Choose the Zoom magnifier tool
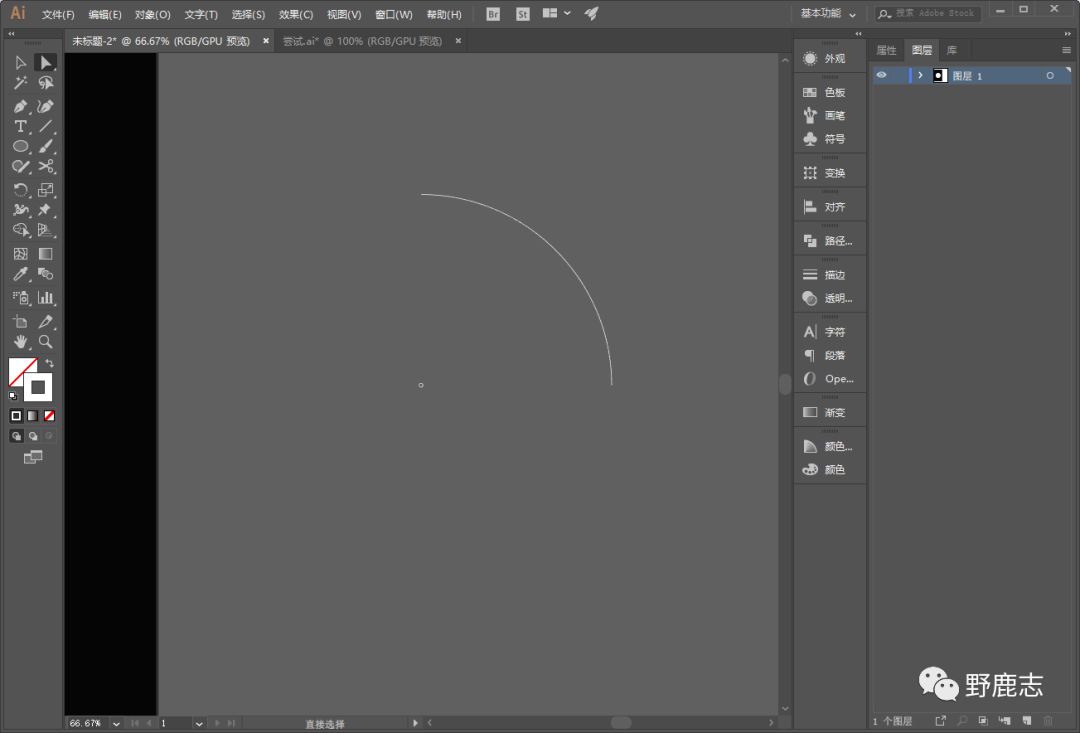 coord(46,342)
